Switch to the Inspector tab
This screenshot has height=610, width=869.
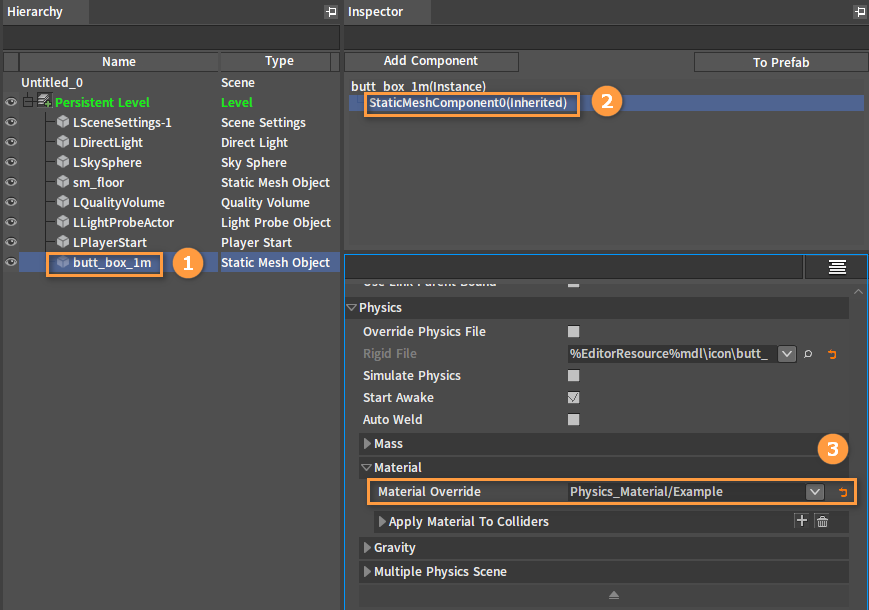point(387,12)
